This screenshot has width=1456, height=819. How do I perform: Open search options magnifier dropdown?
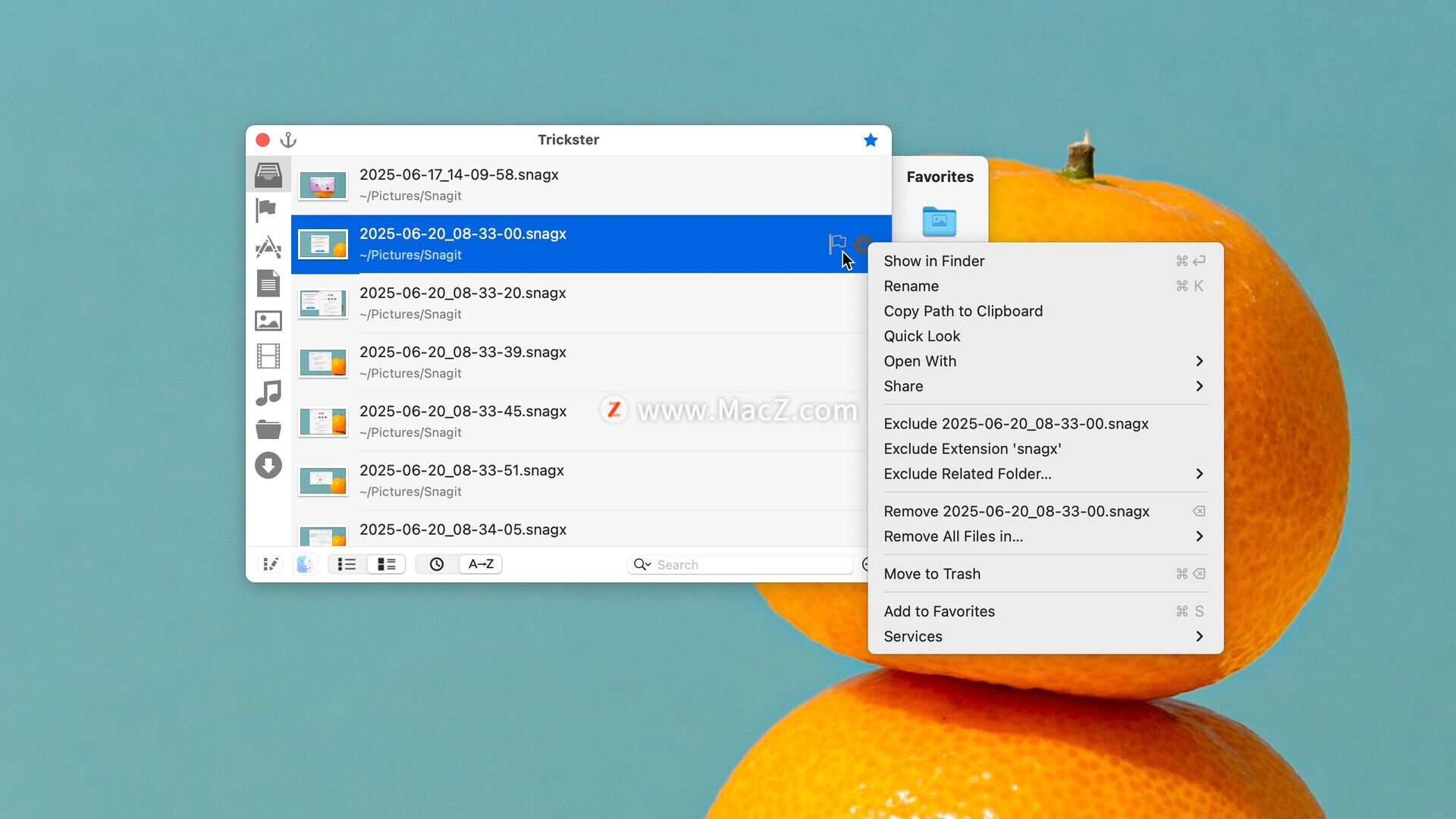(x=642, y=564)
